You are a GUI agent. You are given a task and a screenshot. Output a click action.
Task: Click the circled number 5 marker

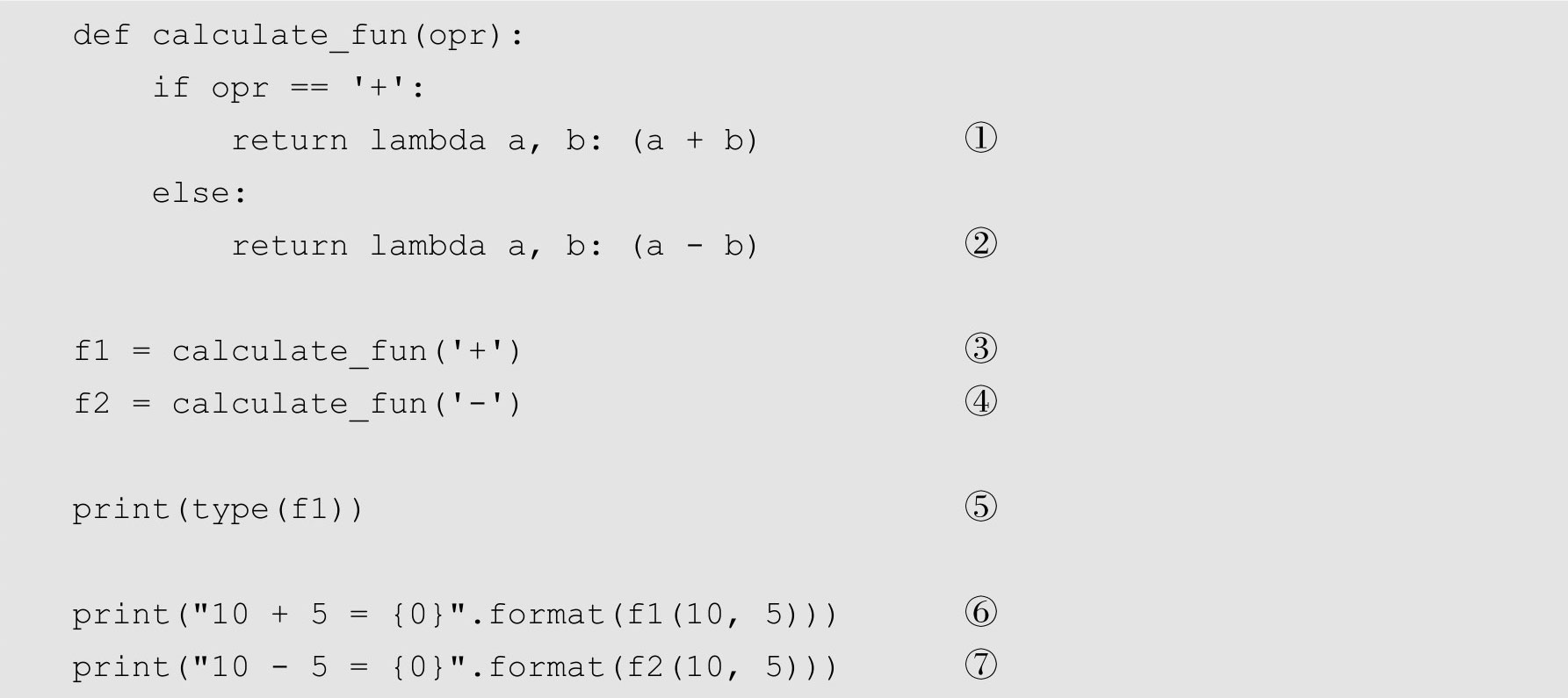980,507
